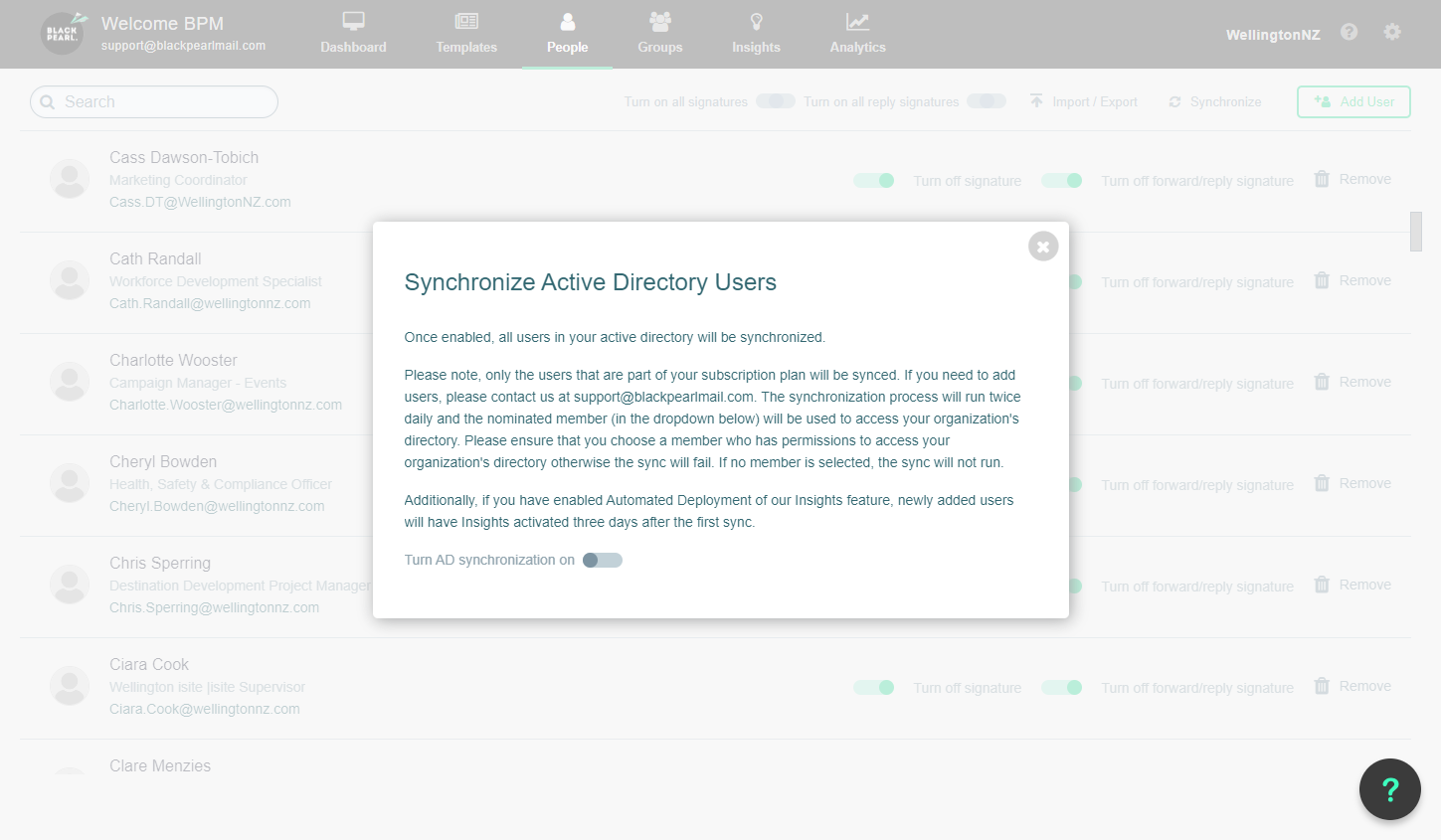
Task: Close the Synchronize Active Directory Users dialog
Action: tap(1042, 246)
